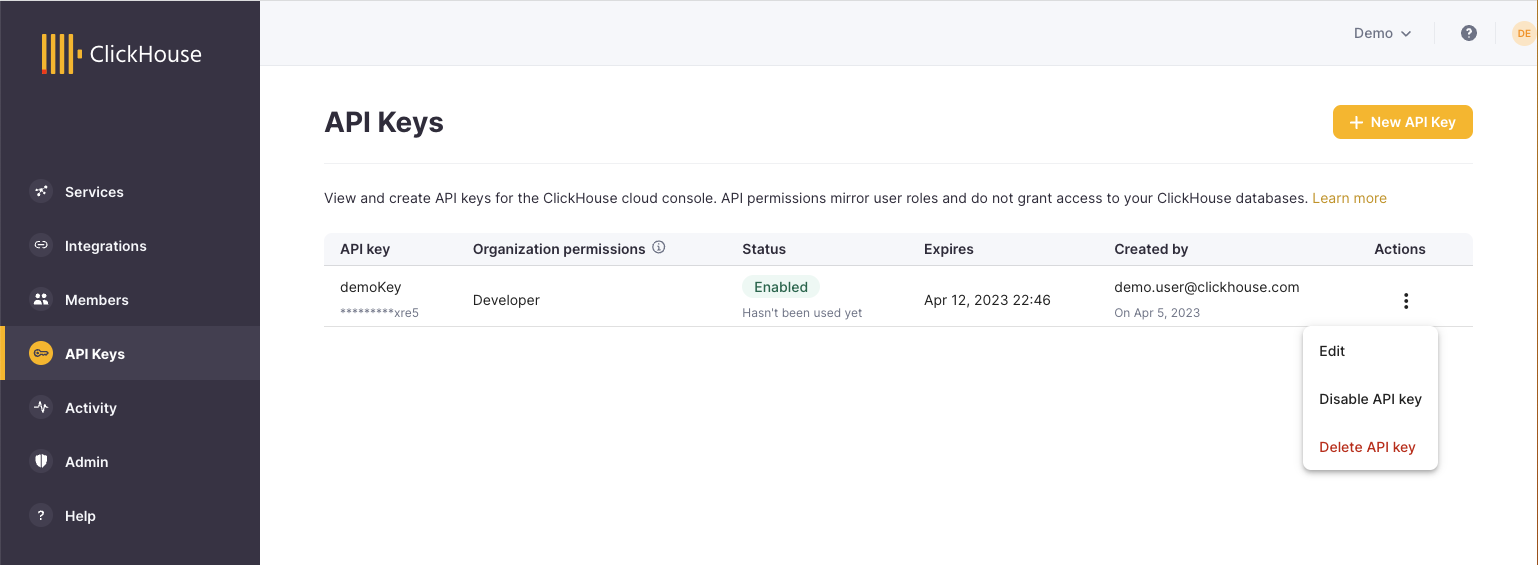
Task: Click the Created by column header
Action: (1151, 249)
